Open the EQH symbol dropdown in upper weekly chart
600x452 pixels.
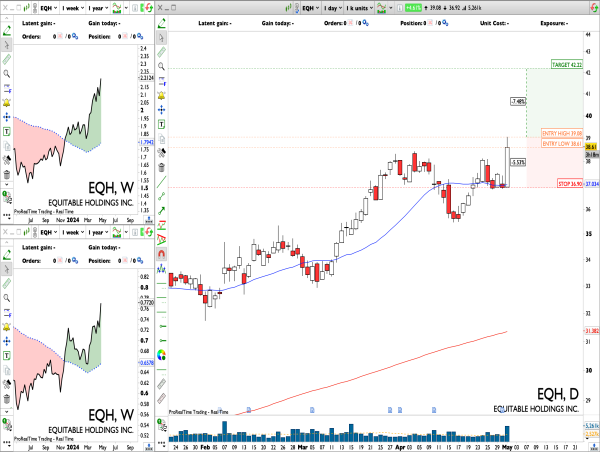coord(49,8)
